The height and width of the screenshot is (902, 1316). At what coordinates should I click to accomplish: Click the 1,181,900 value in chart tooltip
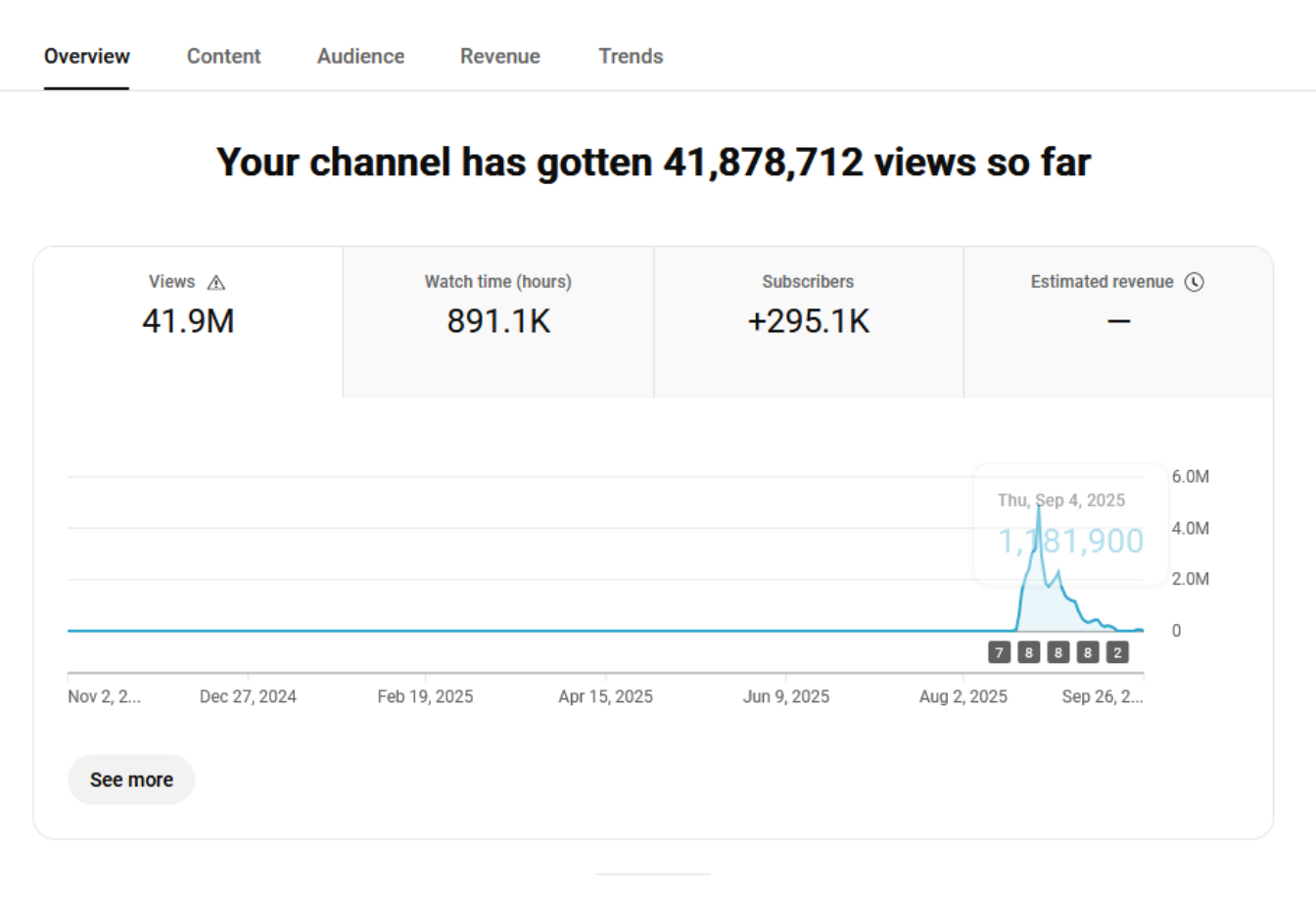point(1070,541)
